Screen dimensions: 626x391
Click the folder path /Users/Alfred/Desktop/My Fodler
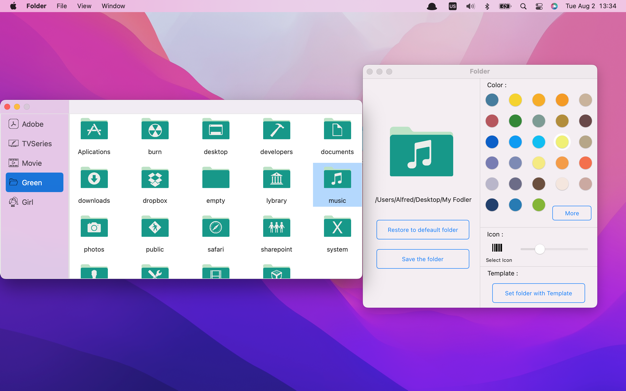coord(423,200)
